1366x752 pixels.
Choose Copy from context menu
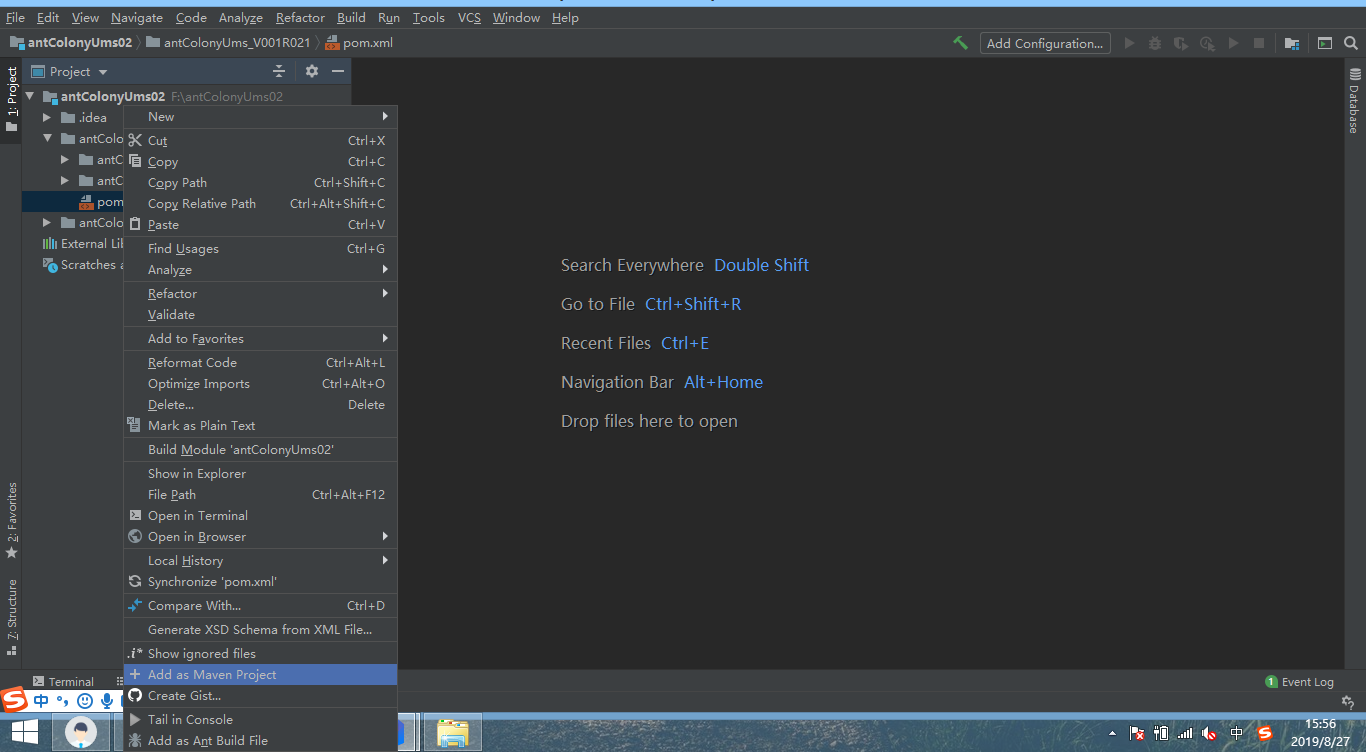pos(260,162)
